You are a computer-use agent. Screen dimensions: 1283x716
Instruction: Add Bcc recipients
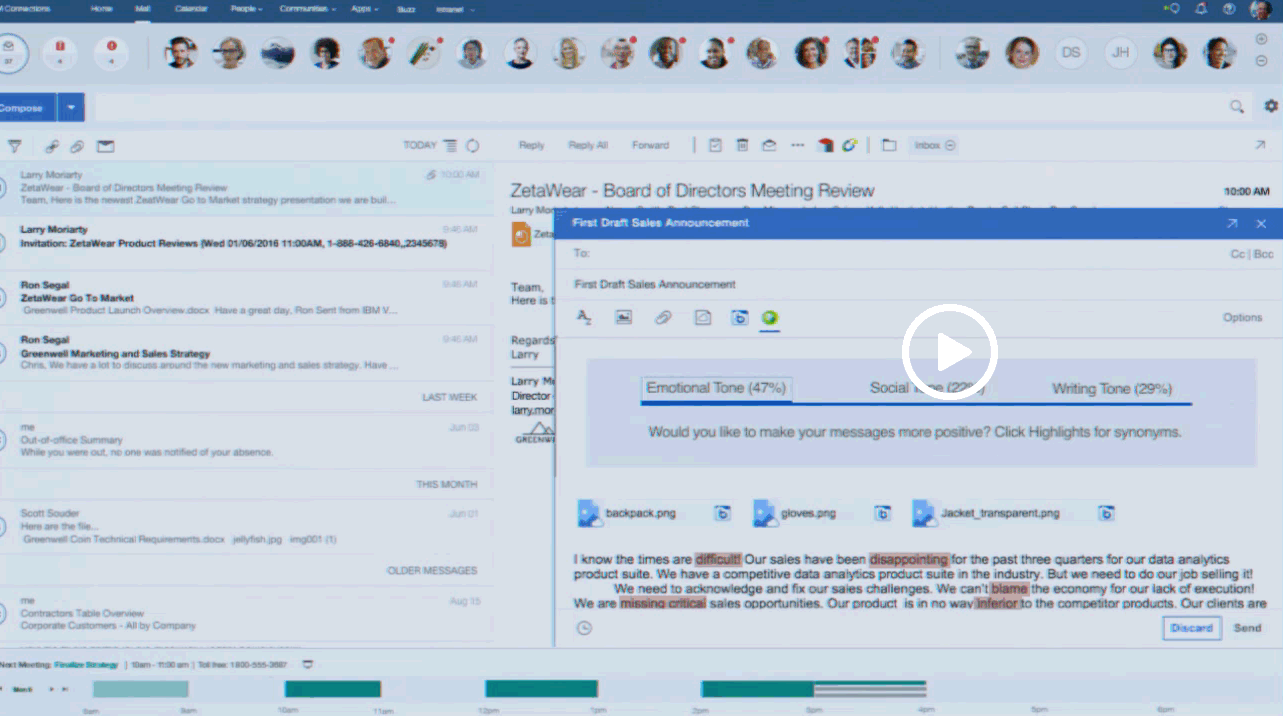pos(1264,255)
